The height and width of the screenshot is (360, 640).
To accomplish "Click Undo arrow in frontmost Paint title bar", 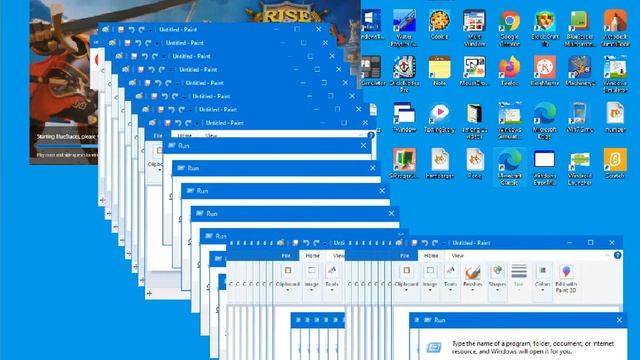I will [425, 242].
